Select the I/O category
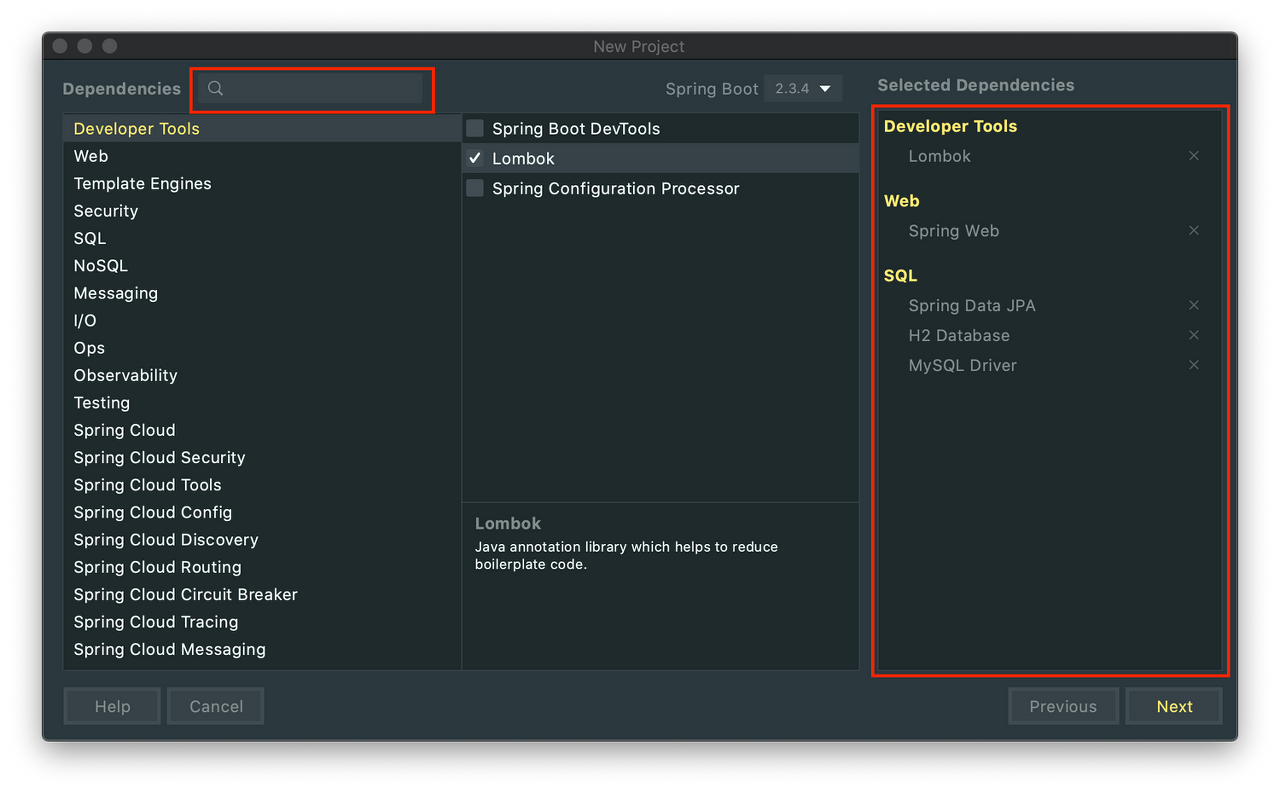 (262, 320)
